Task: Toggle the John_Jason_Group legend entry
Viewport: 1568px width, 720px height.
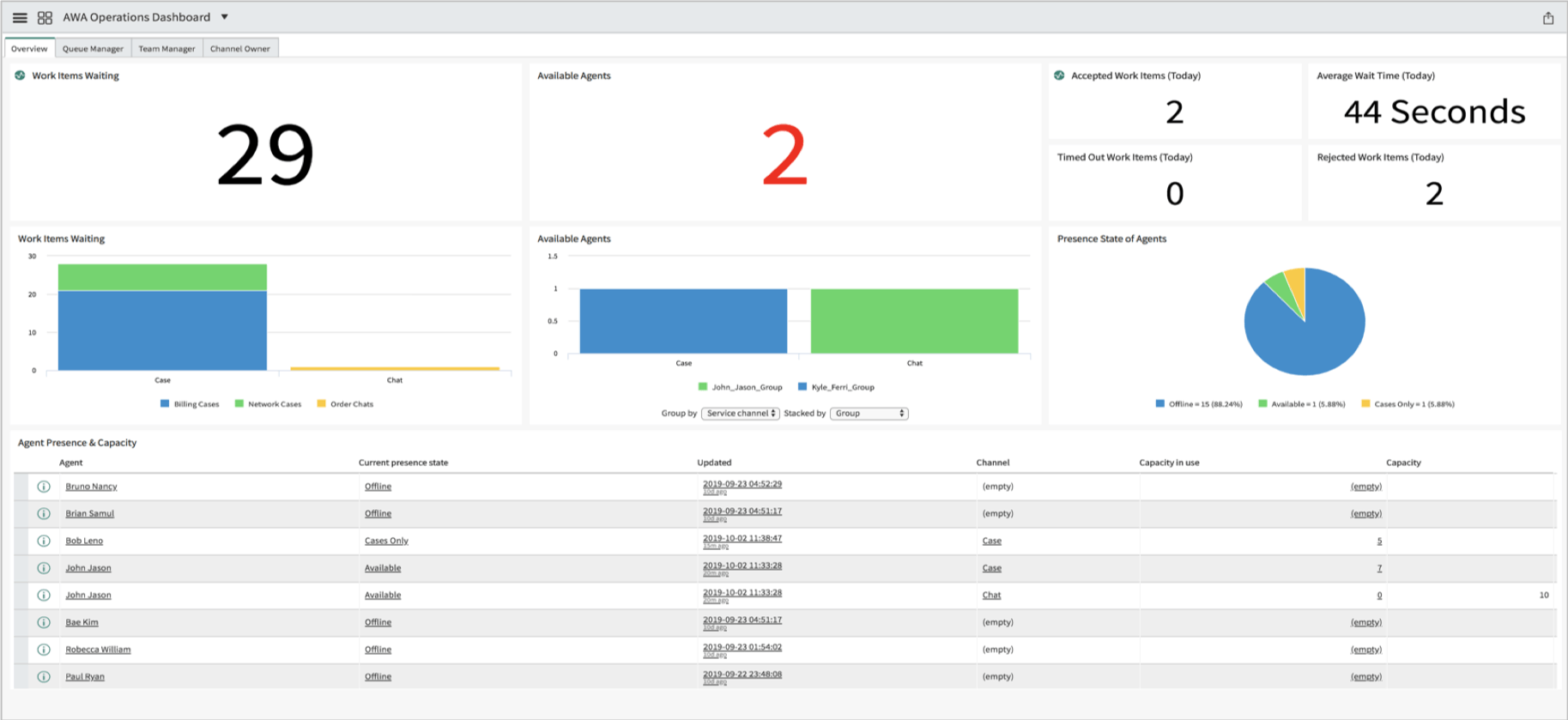Action: pyautogui.click(x=741, y=387)
